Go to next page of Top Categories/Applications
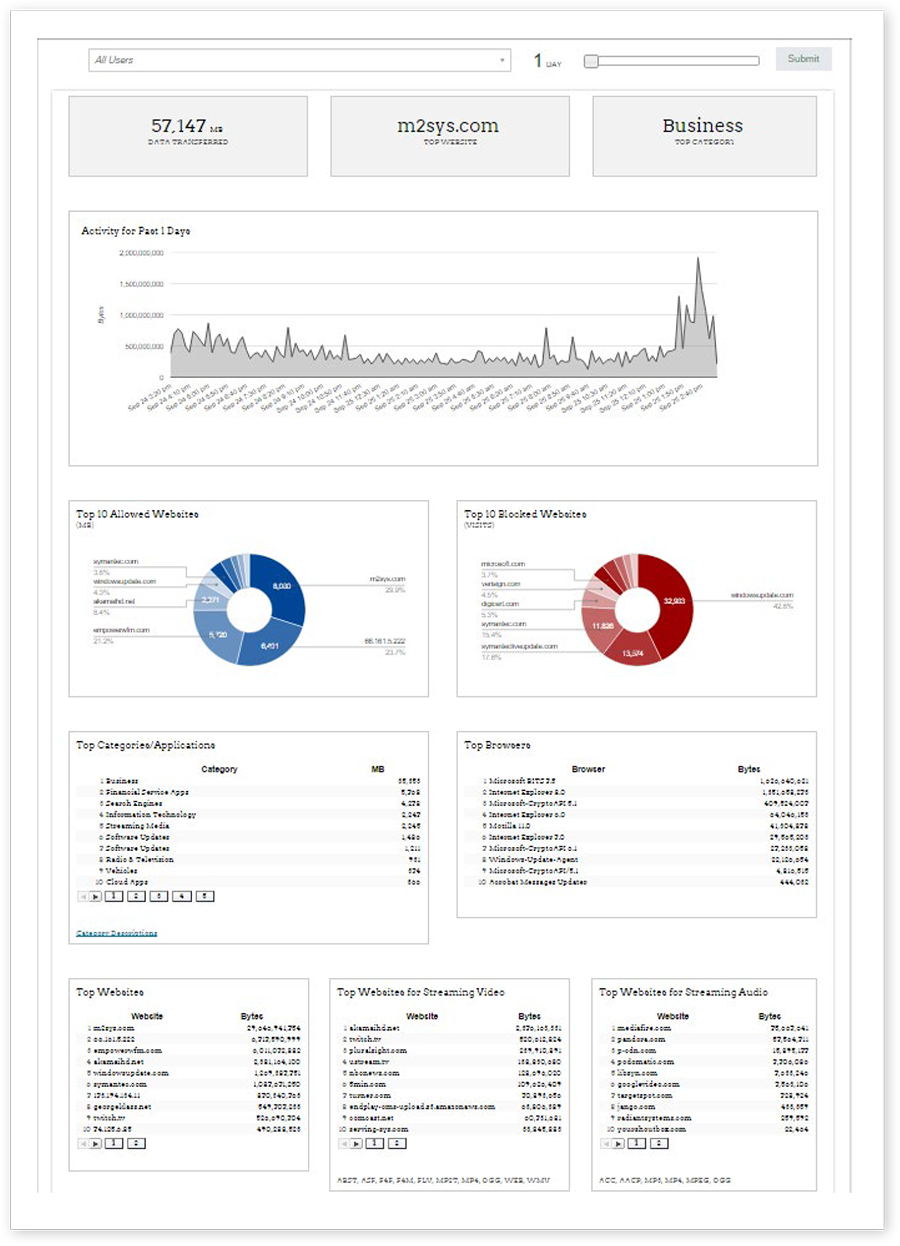The width and height of the screenshot is (900, 1246). (x=96, y=896)
